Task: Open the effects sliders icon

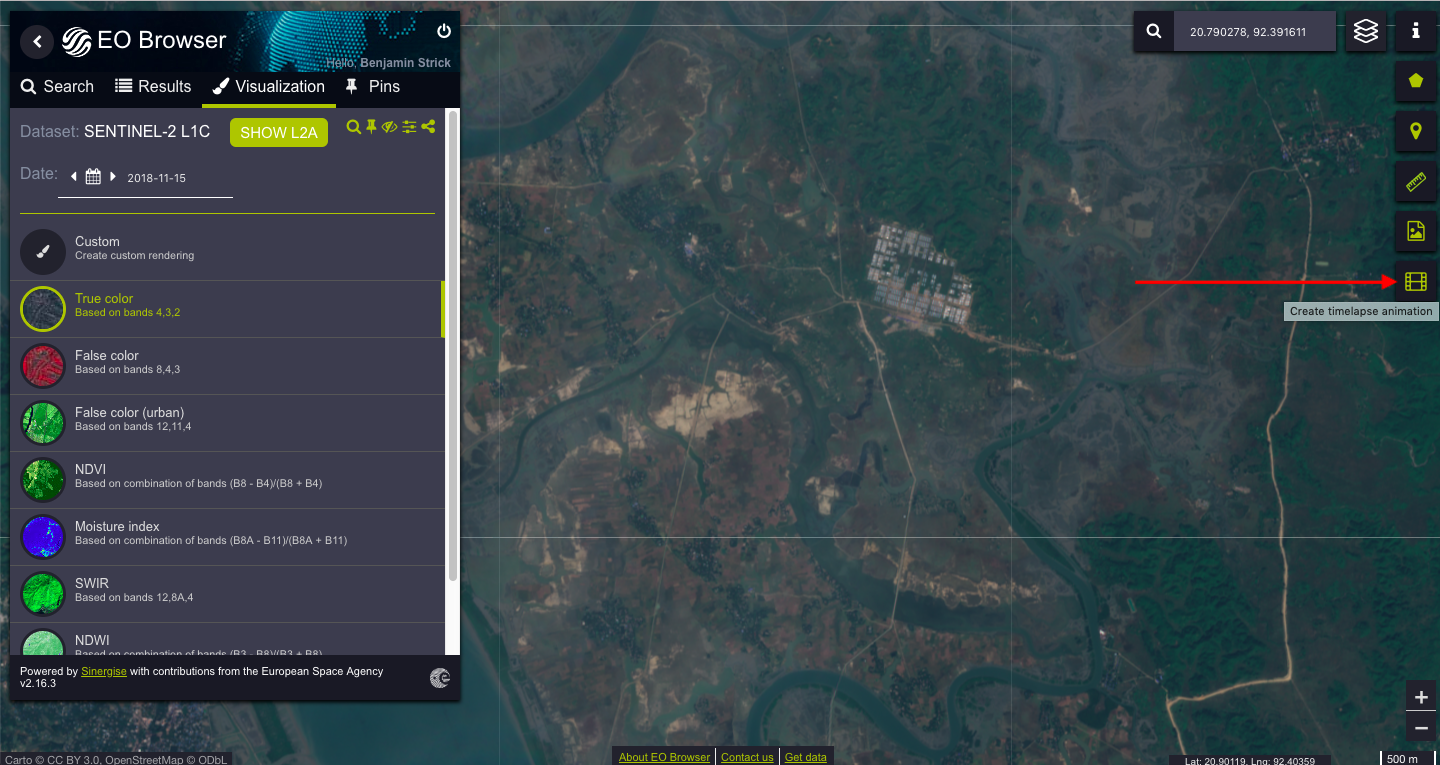Action: 409,127
